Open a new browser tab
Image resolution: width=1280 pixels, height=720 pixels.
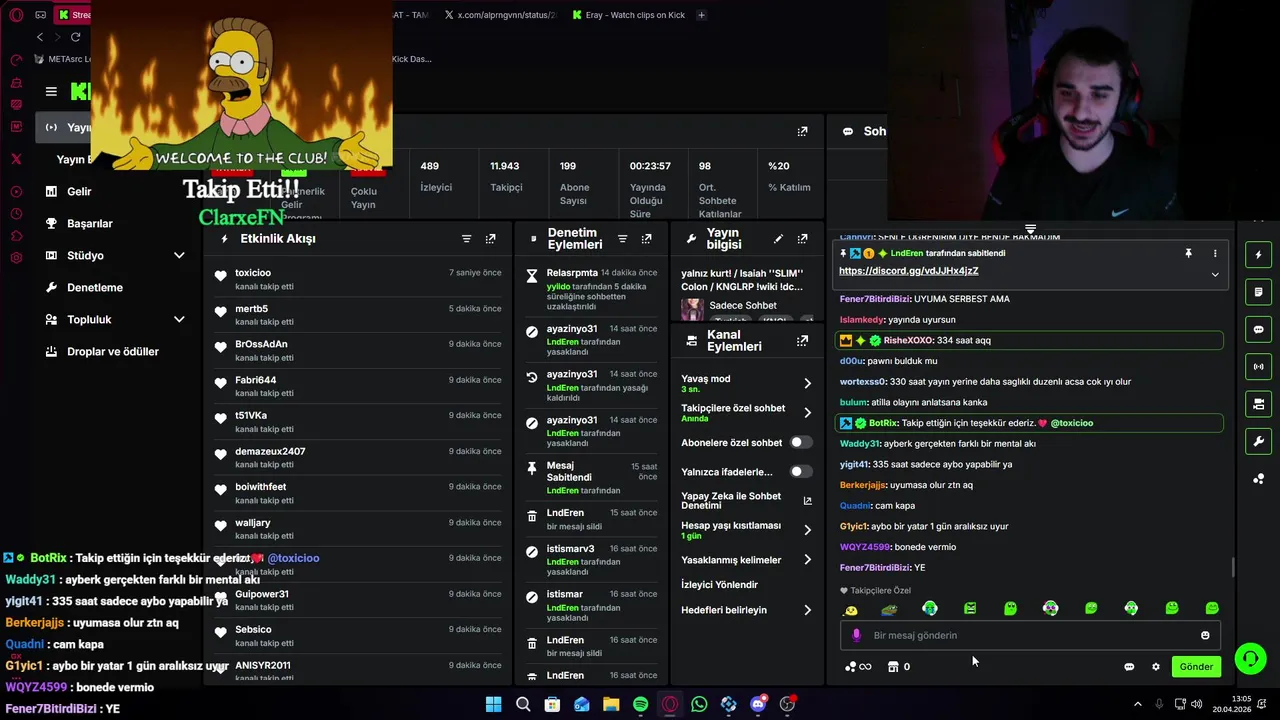click(701, 15)
